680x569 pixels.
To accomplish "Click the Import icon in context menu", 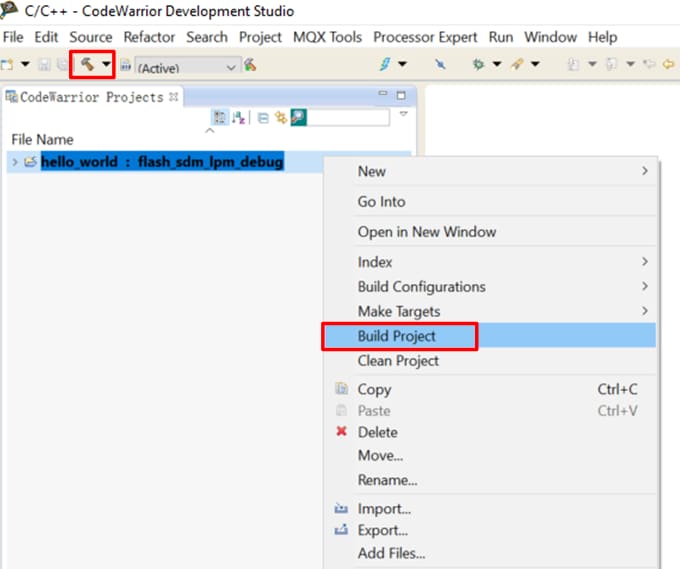I will [x=341, y=508].
